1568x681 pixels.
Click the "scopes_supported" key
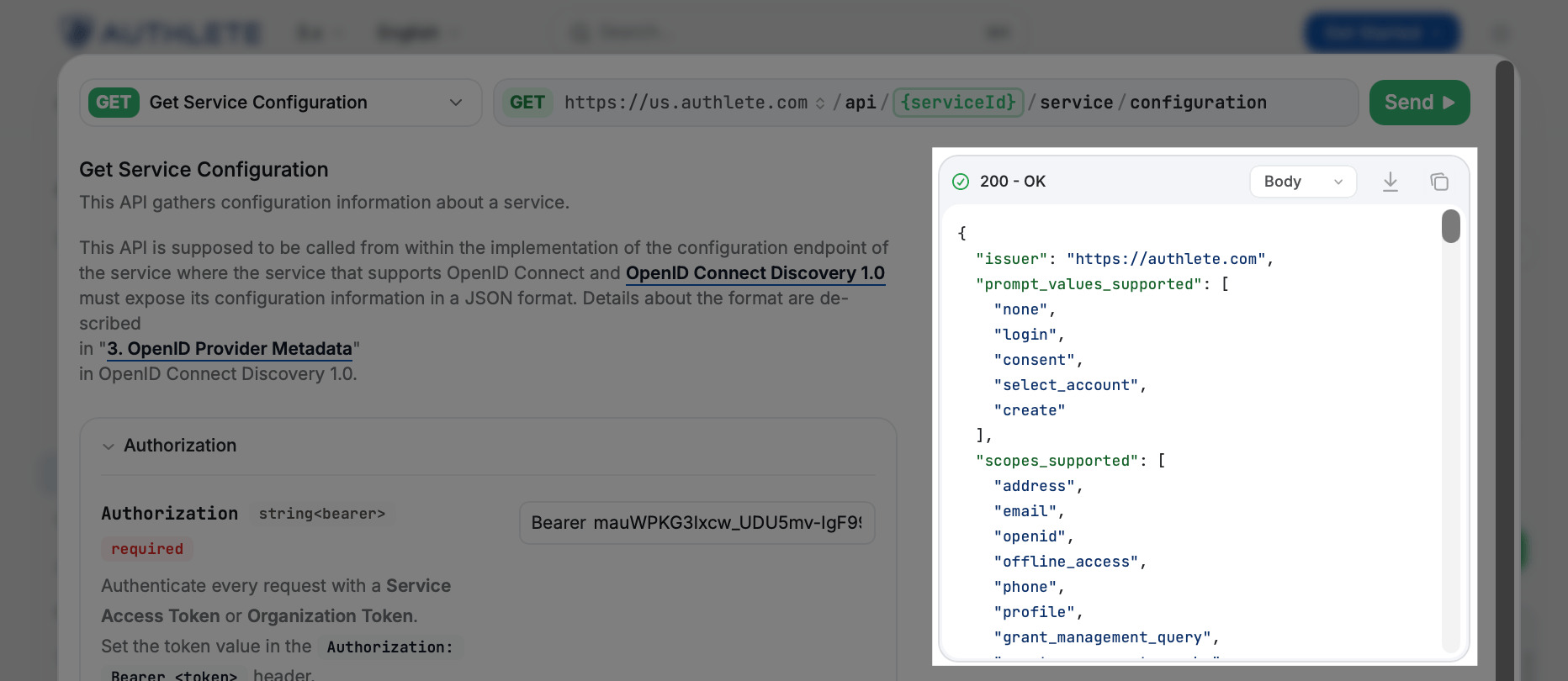click(1057, 461)
